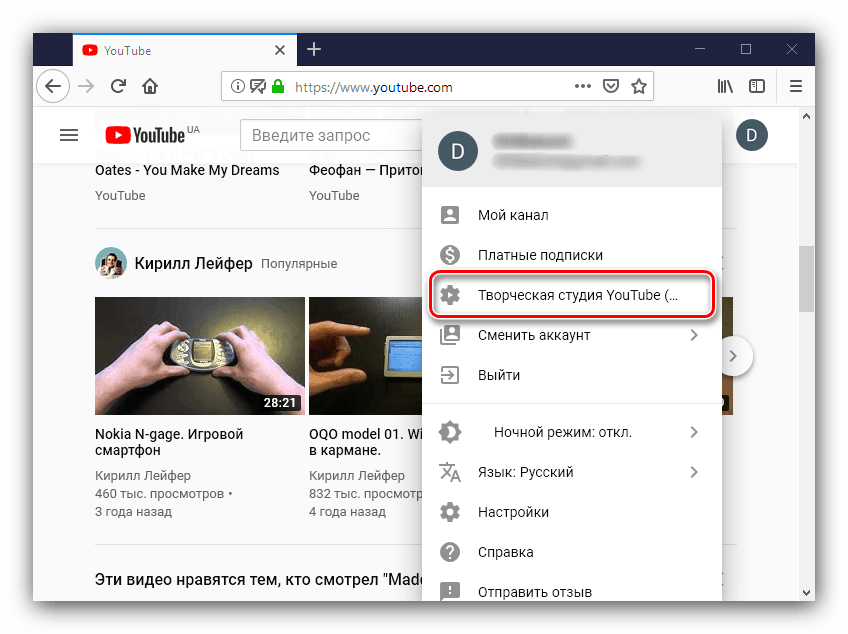
Task: Open the OQO model 01 video thumbnail
Action: [x=365, y=356]
